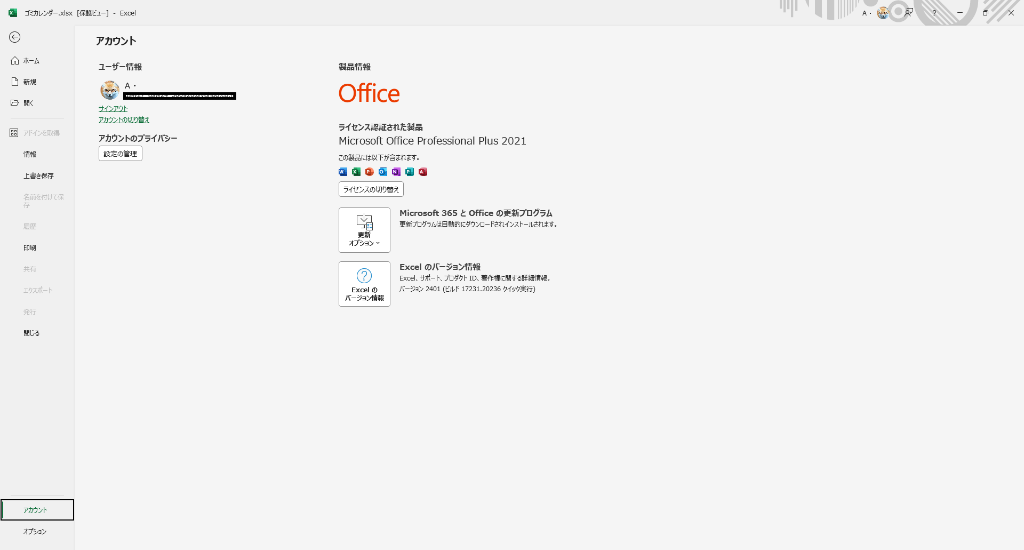The height and width of the screenshot is (550, 1024).
Task: Click the サインアウト (Sign out) link
Action: pyautogui.click(x=113, y=108)
